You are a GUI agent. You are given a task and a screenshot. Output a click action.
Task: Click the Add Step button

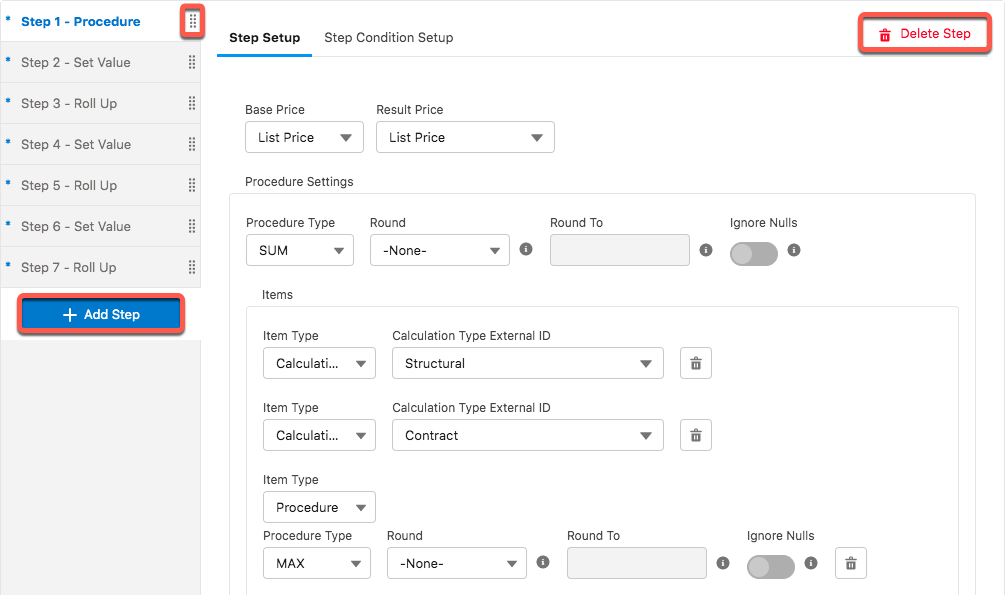click(x=100, y=314)
